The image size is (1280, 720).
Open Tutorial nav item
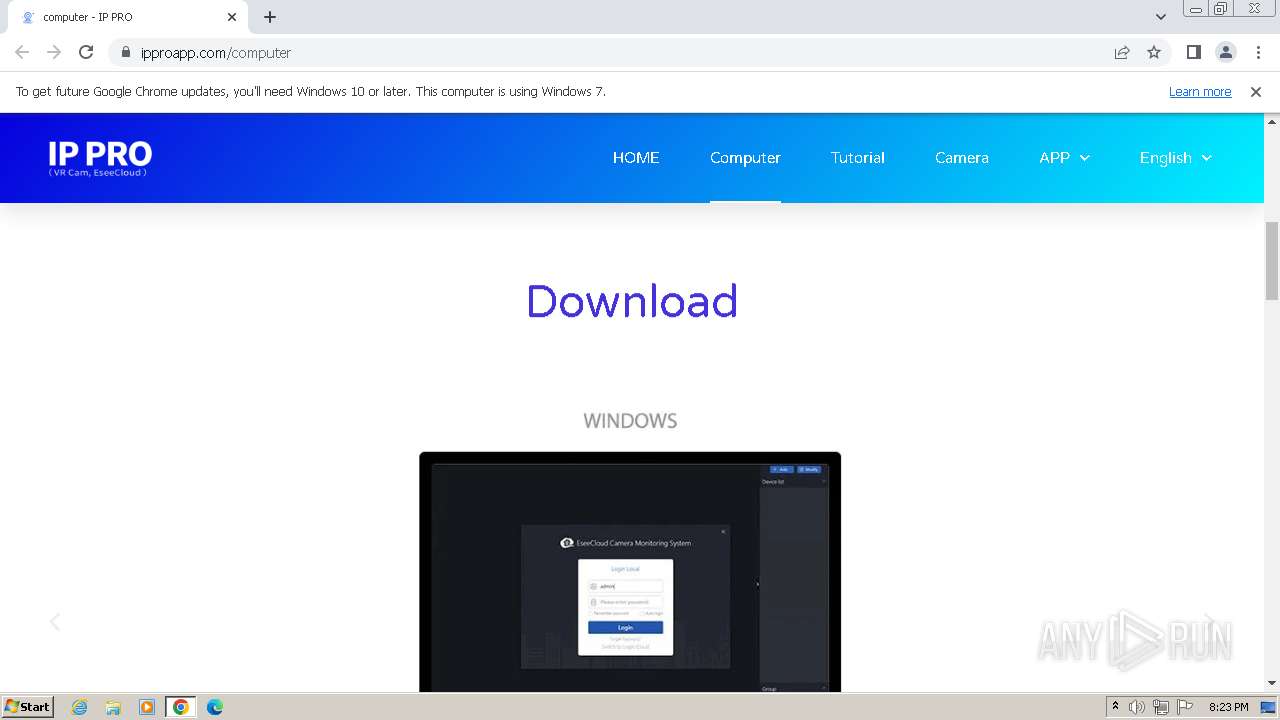point(858,158)
